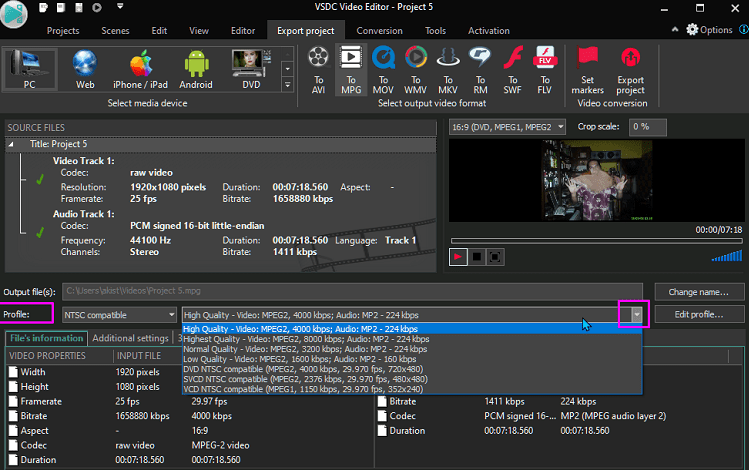
Task: Seek on the preview progress bar
Action: 597,241
